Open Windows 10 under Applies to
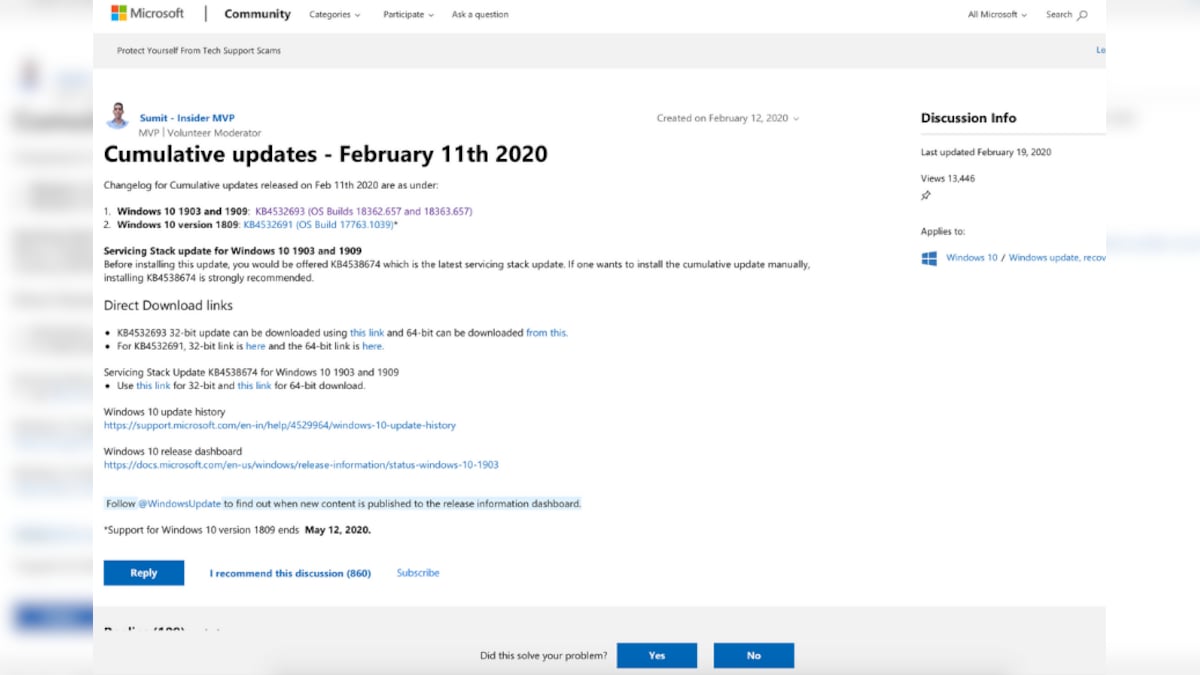Image resolution: width=1200 pixels, height=675 pixels. 970,257
